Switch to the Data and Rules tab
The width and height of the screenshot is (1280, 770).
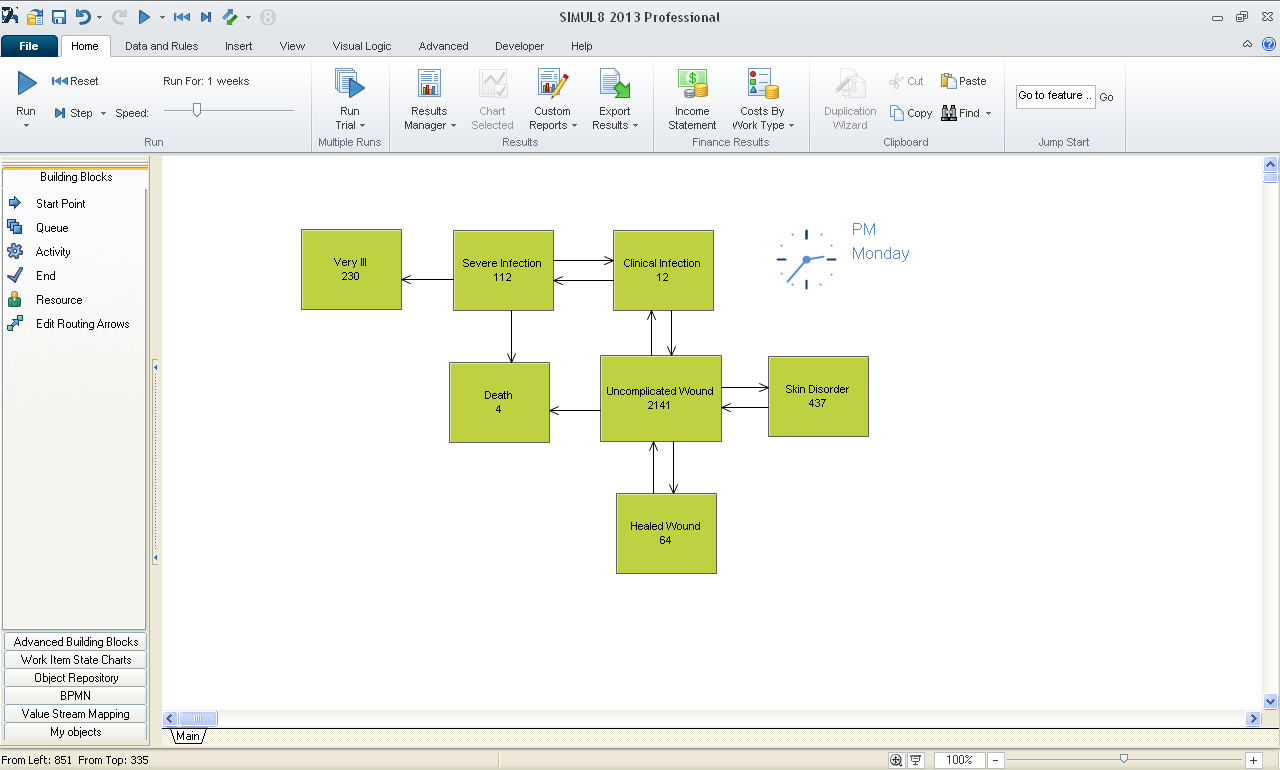(x=161, y=46)
